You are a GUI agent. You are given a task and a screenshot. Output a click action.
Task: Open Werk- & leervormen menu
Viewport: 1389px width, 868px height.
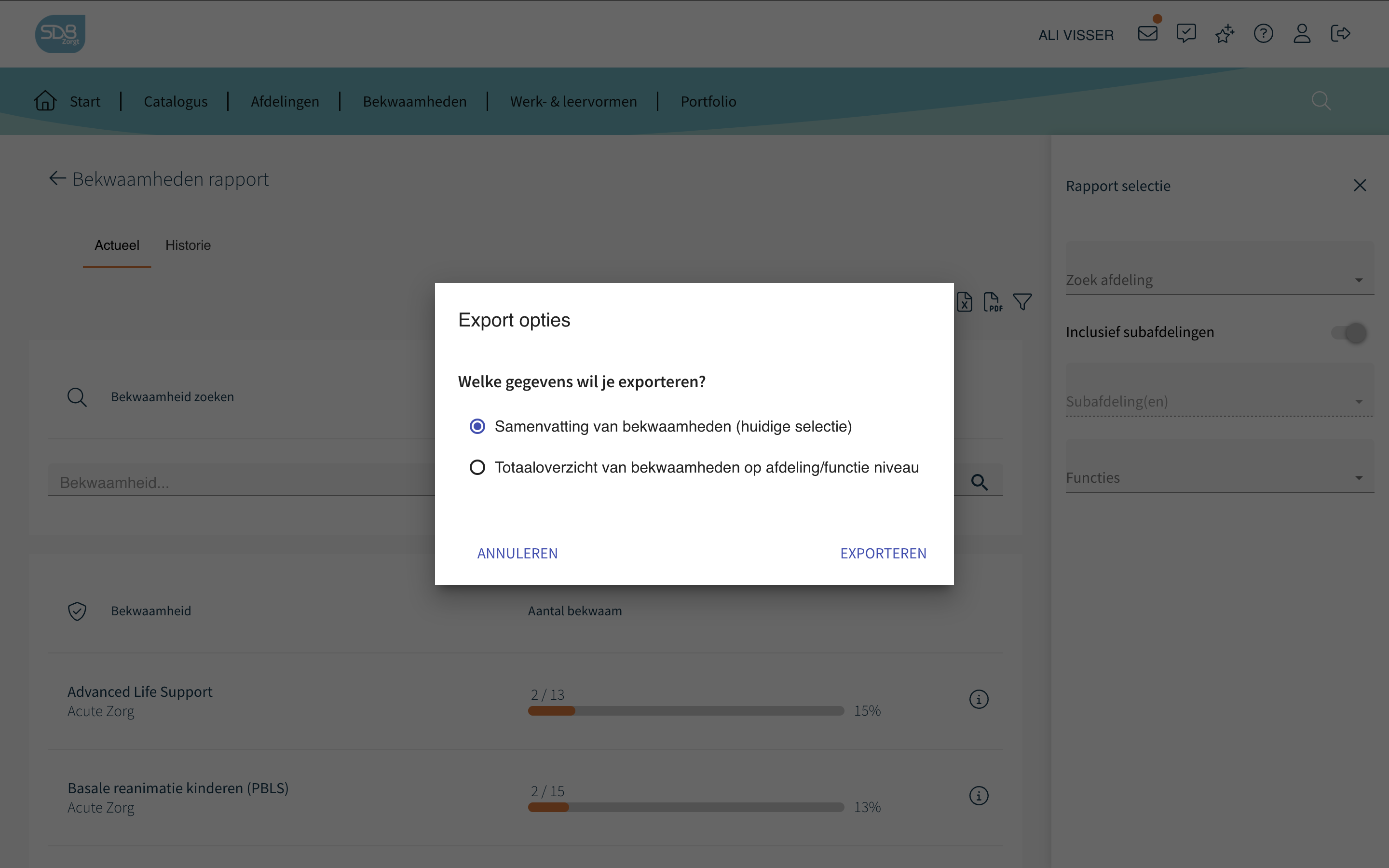coord(573,102)
